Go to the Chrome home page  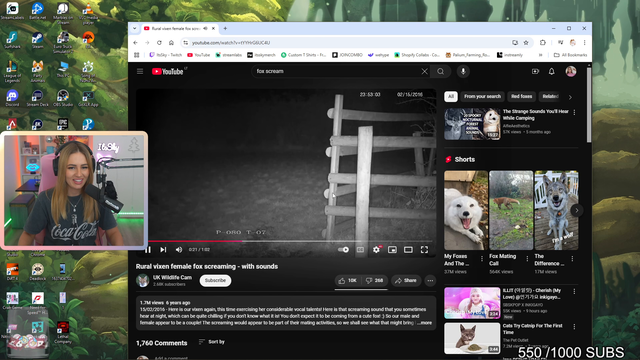tap(171, 42)
